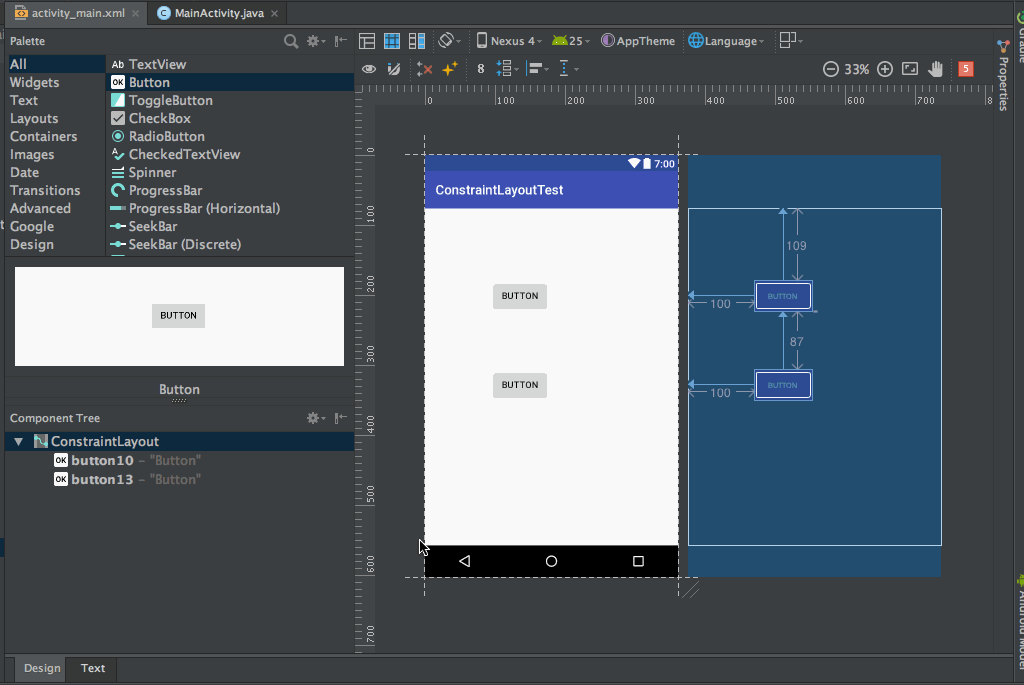Click Infer Constraints sparkle icon
This screenshot has width=1024, height=685.
pos(450,69)
